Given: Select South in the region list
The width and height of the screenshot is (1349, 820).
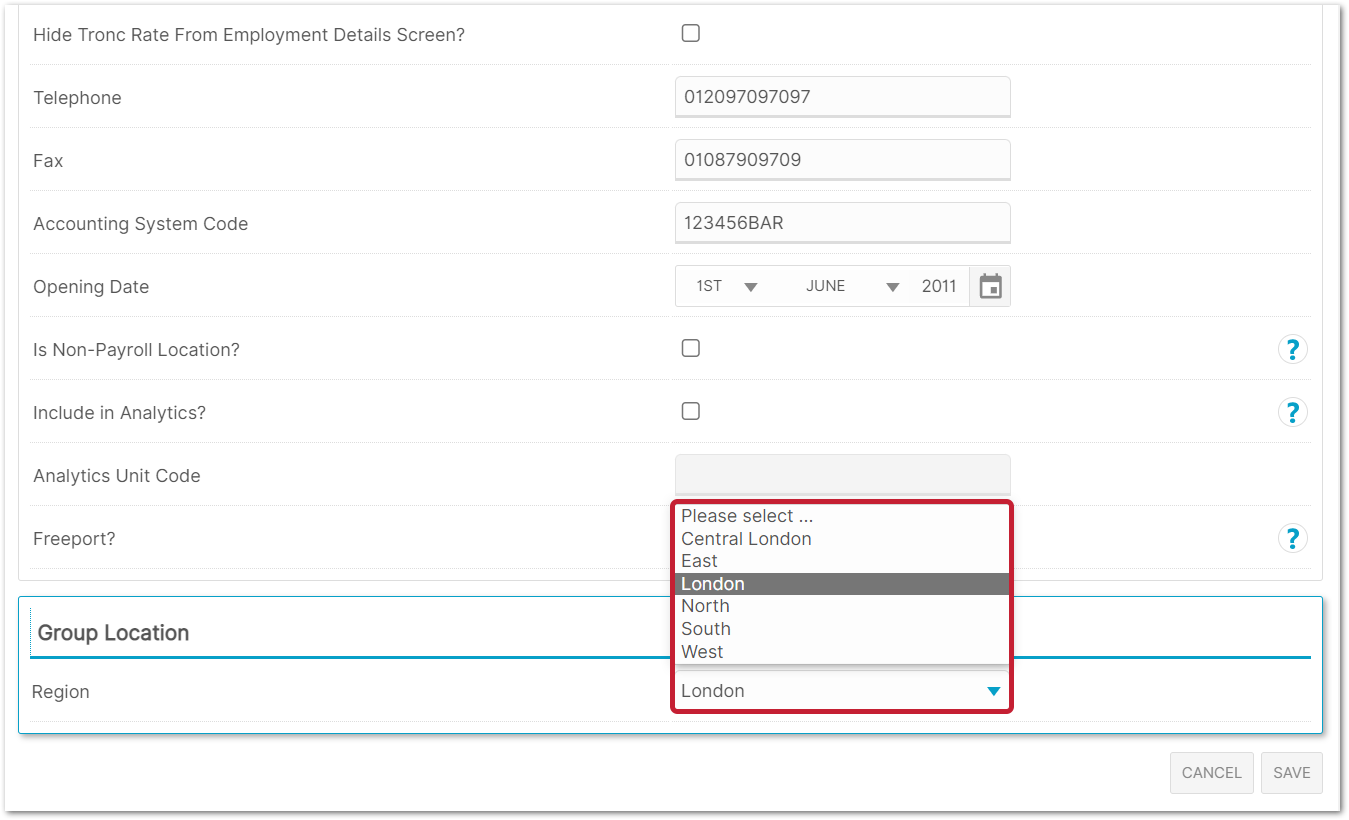Looking at the screenshot, I should coord(706,629).
